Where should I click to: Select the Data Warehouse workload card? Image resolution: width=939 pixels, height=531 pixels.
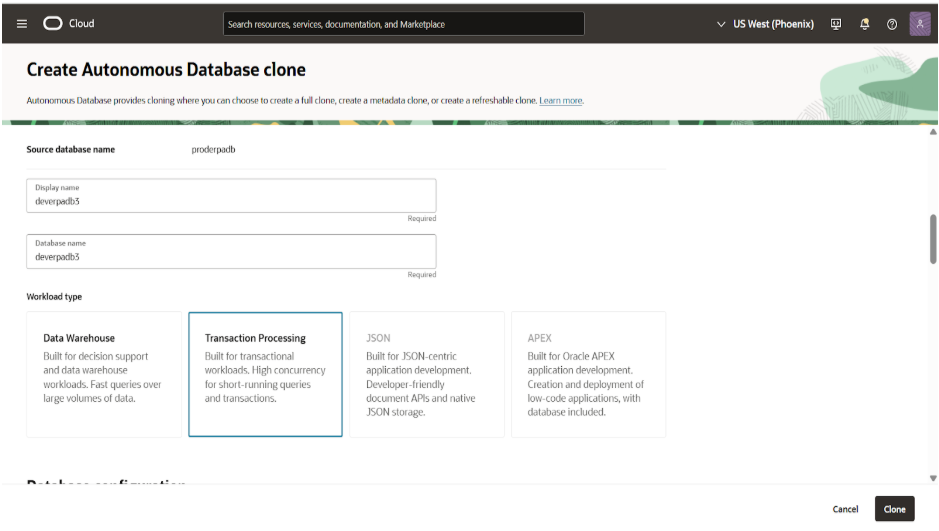click(x=104, y=374)
